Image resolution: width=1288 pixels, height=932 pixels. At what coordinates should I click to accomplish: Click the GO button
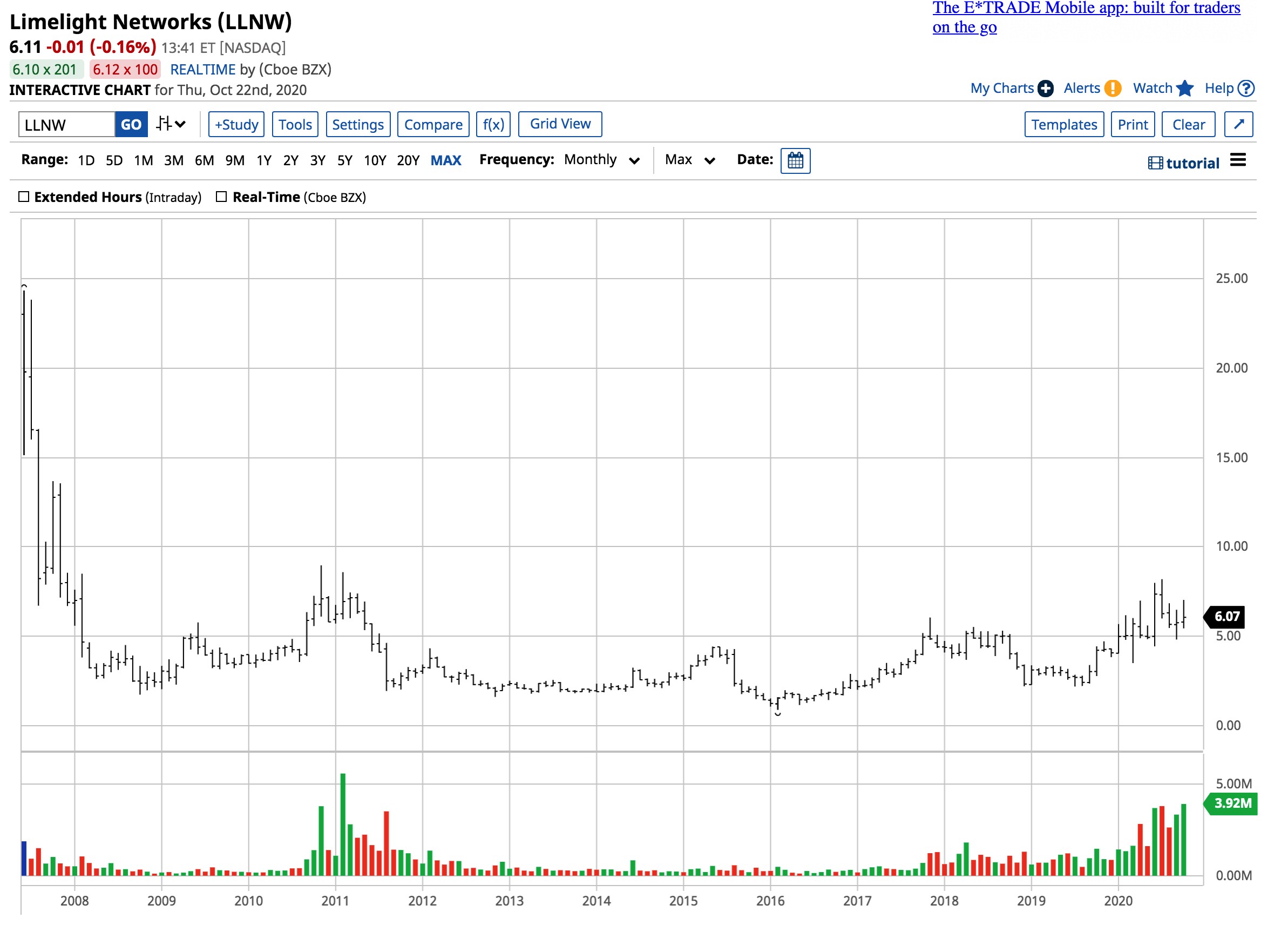click(x=131, y=124)
